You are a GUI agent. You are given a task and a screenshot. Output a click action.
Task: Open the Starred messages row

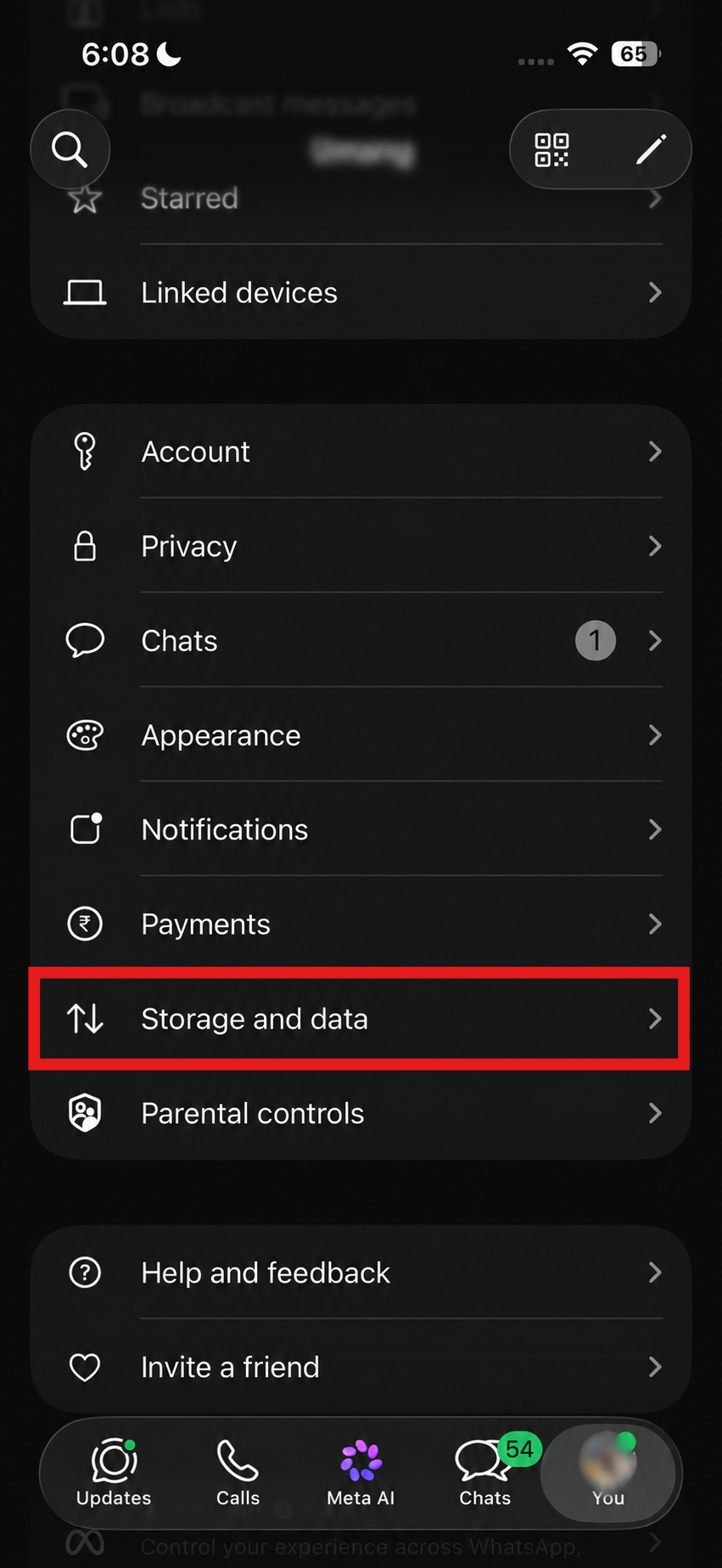(x=361, y=199)
